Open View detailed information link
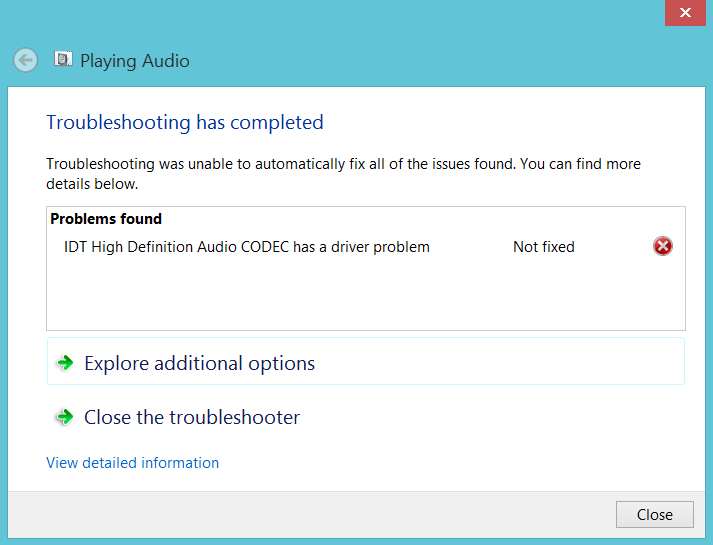The width and height of the screenshot is (713, 545). (132, 463)
